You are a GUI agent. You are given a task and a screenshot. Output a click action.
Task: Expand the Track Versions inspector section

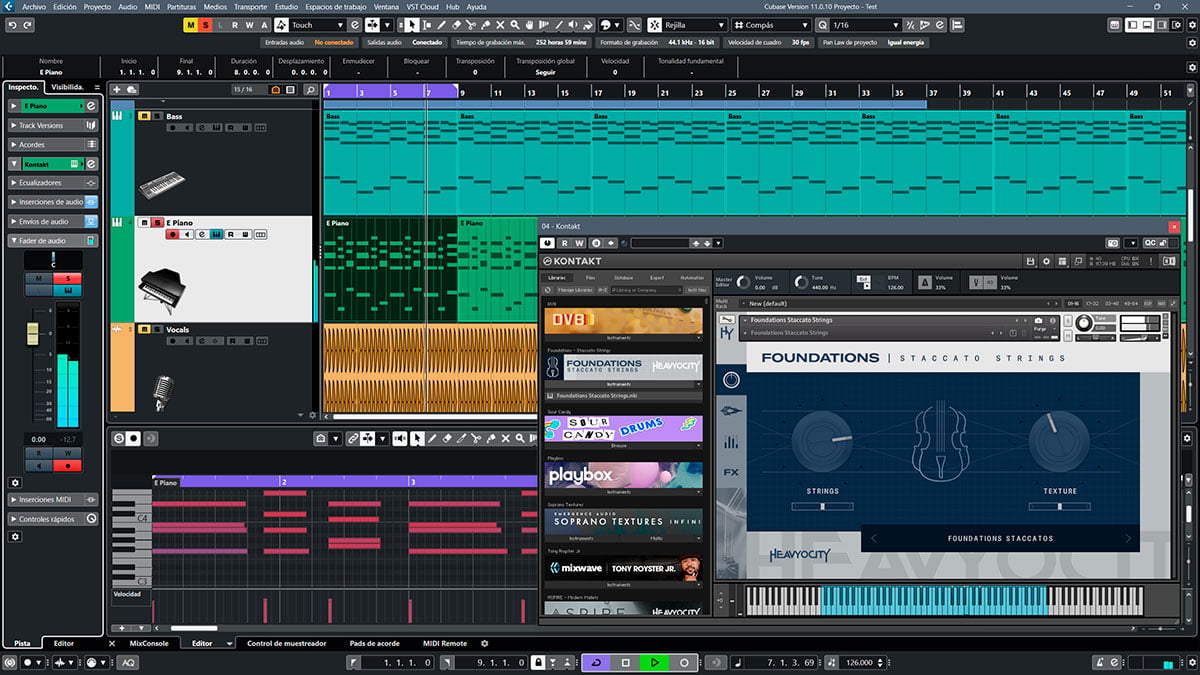click(54, 125)
